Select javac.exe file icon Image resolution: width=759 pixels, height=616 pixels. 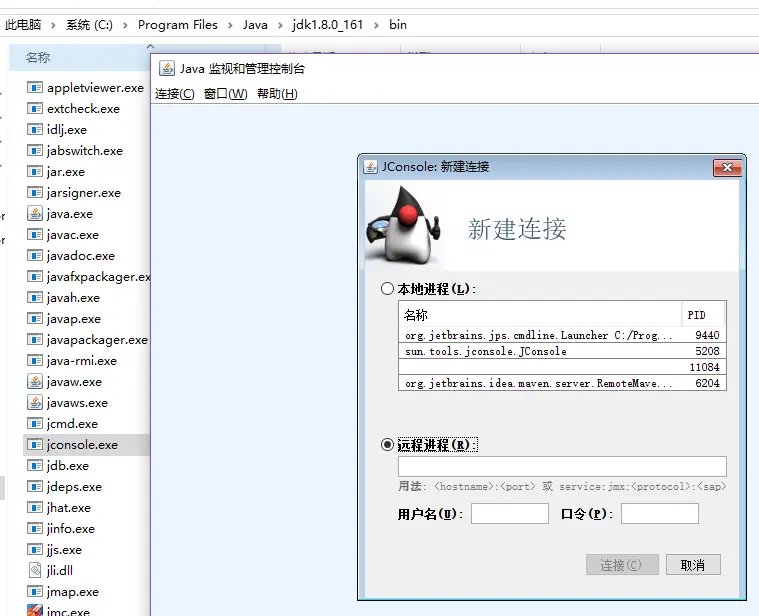click(x=35, y=235)
